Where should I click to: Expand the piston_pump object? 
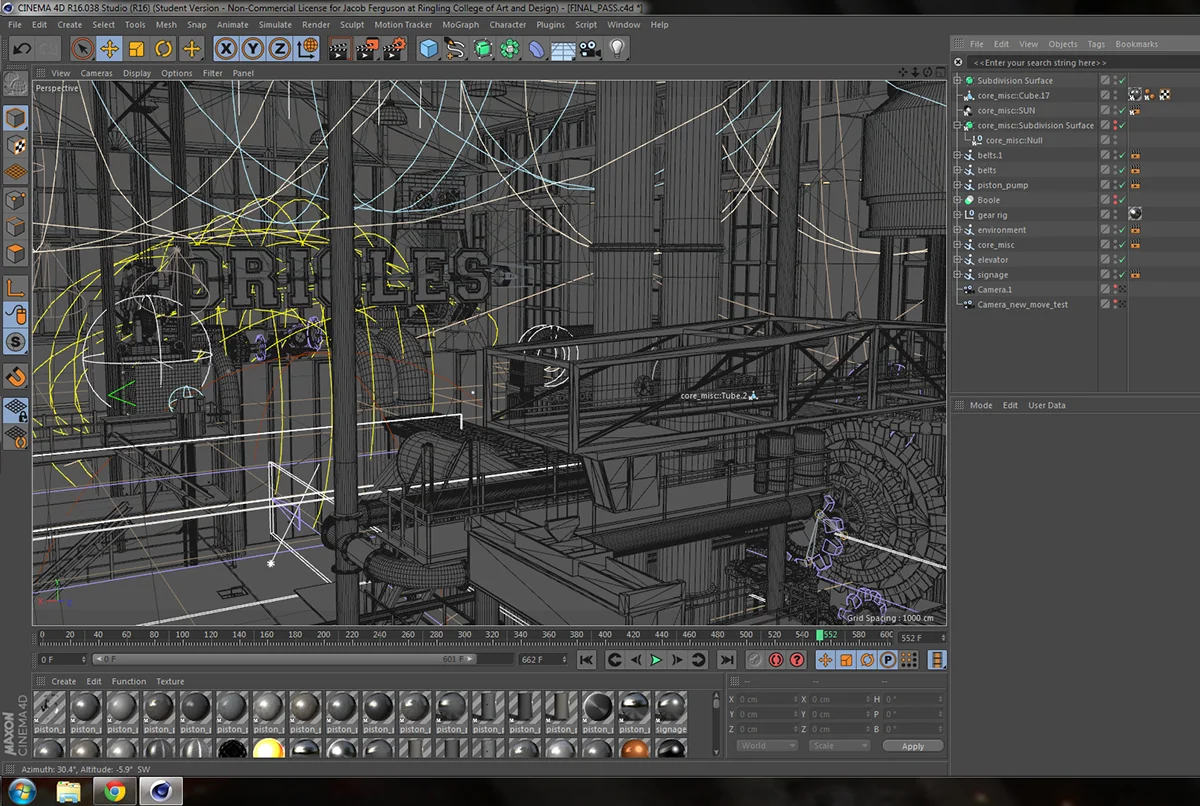click(957, 185)
